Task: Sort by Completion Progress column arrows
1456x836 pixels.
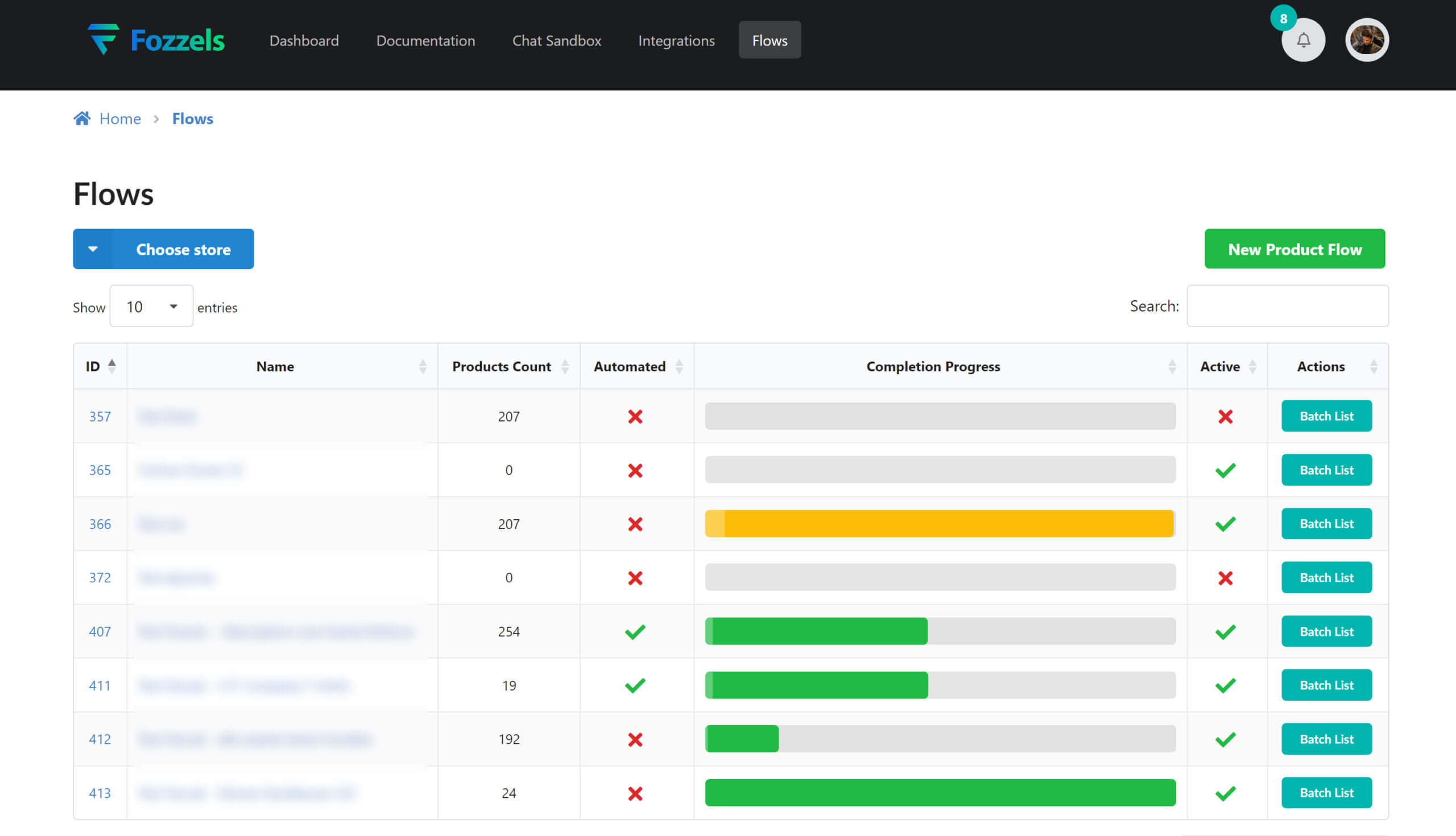Action: click(1172, 366)
